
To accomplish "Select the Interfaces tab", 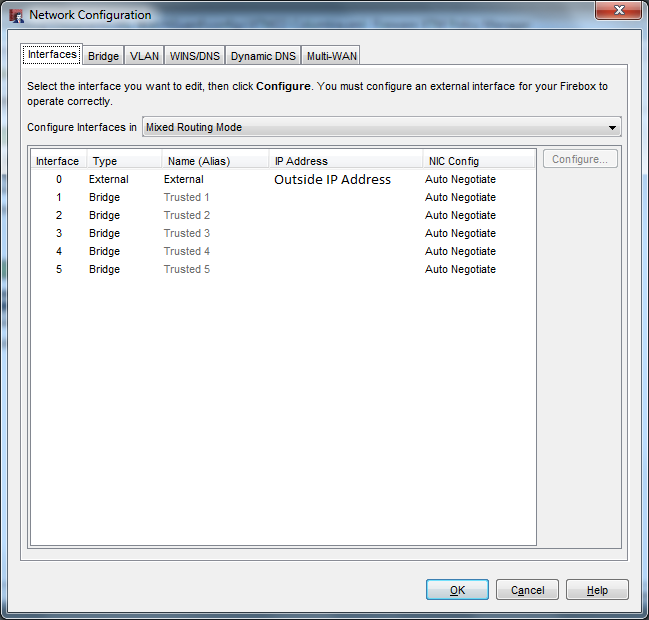I will [x=52, y=55].
